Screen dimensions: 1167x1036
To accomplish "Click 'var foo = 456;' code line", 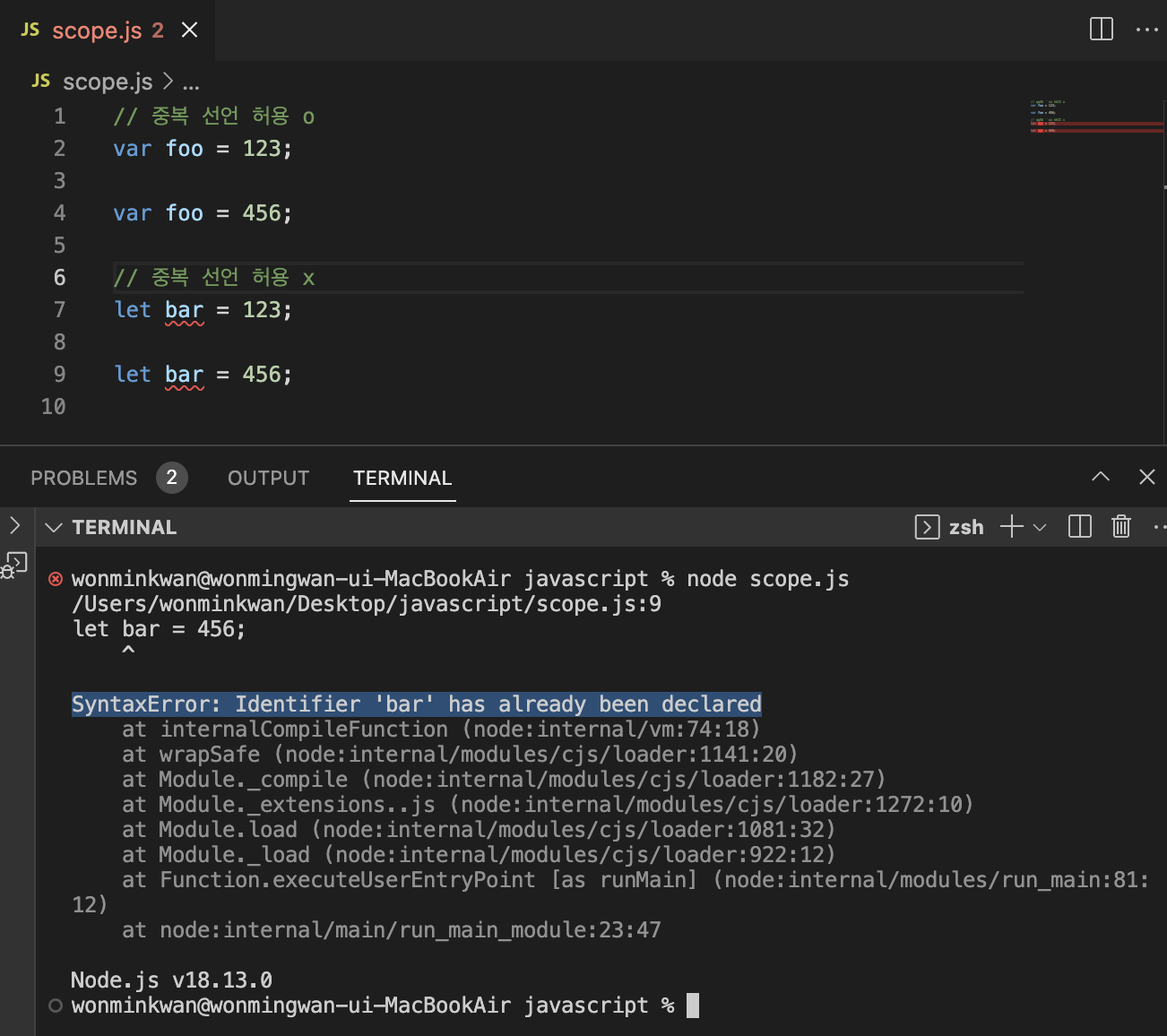I will click(x=203, y=213).
